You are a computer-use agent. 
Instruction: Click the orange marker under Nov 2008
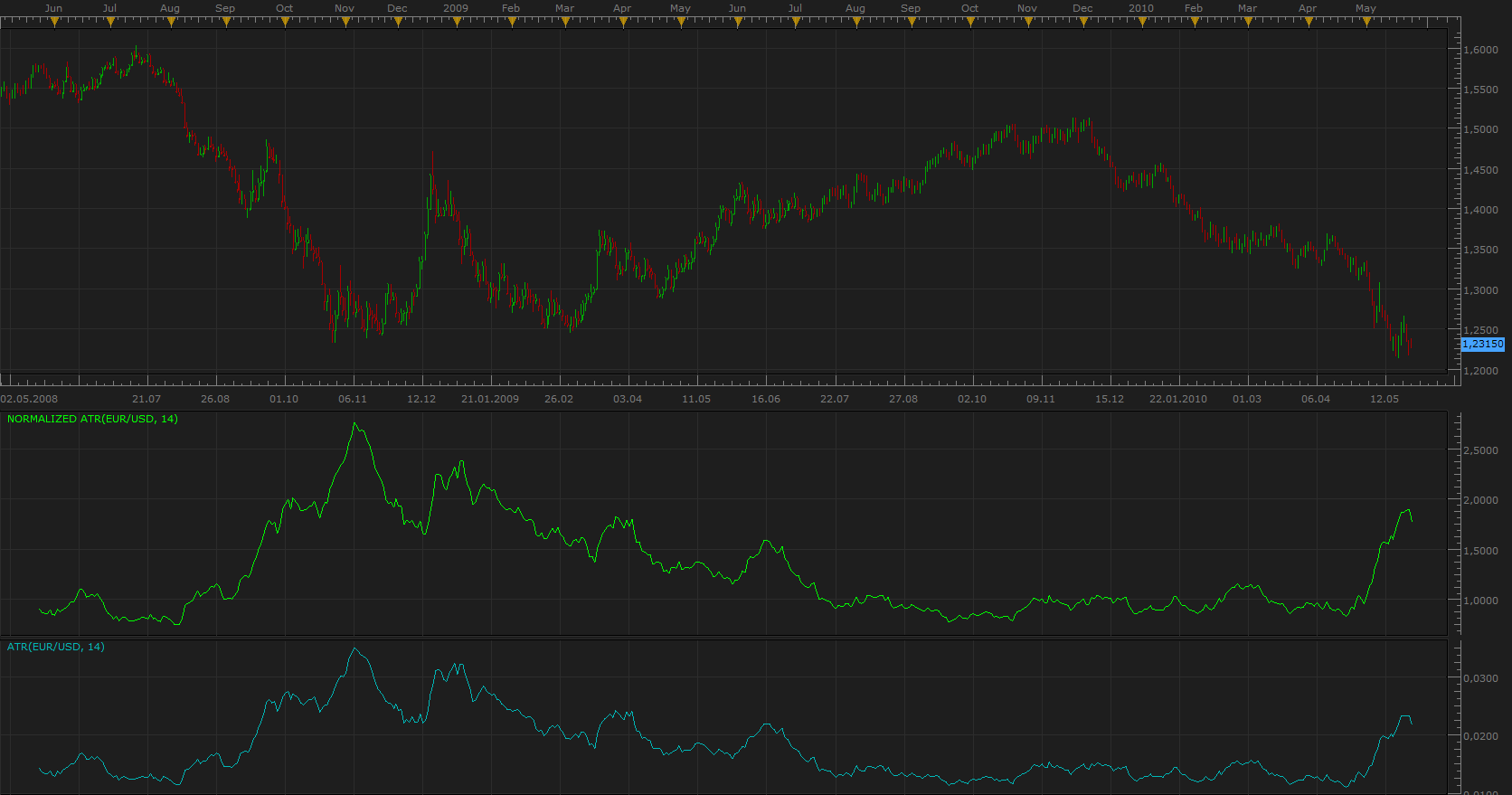(345, 22)
